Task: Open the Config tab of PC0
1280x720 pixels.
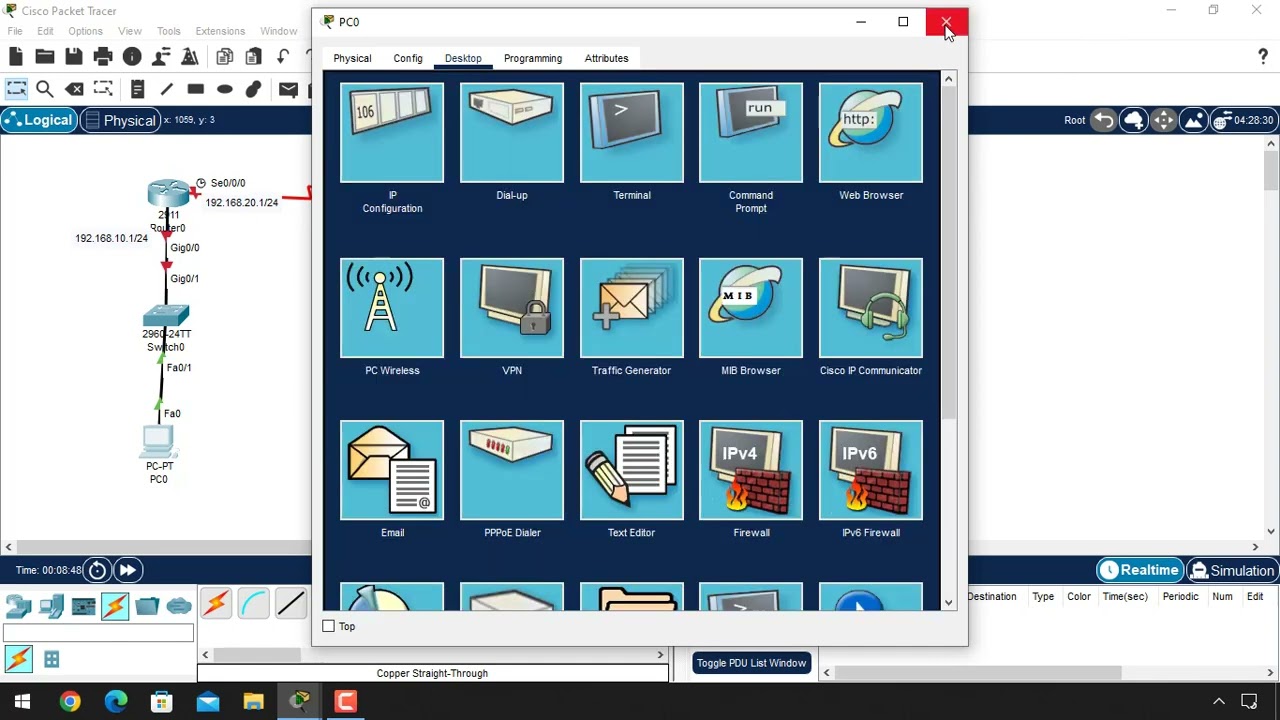Action: 408,58
